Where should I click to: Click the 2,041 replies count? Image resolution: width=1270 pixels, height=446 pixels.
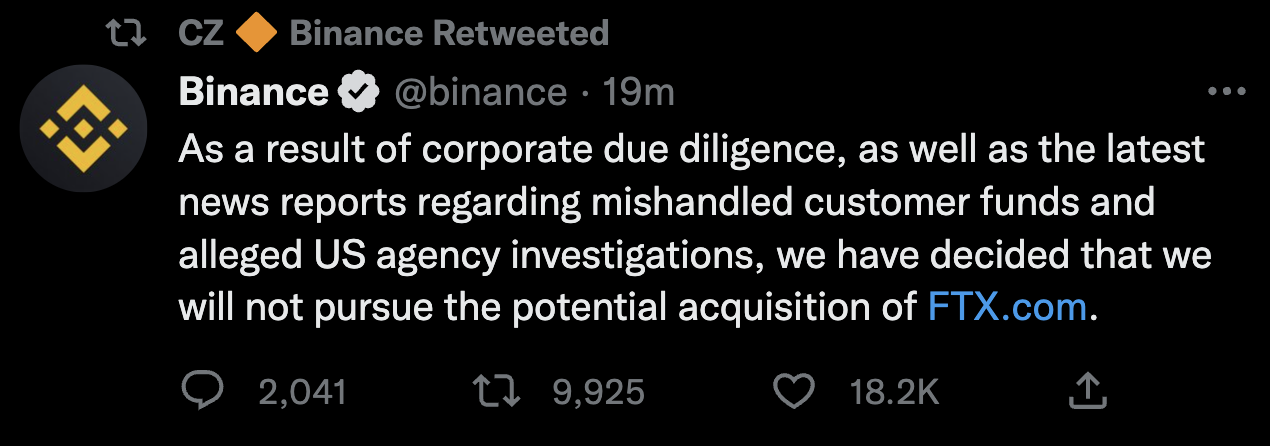(302, 391)
